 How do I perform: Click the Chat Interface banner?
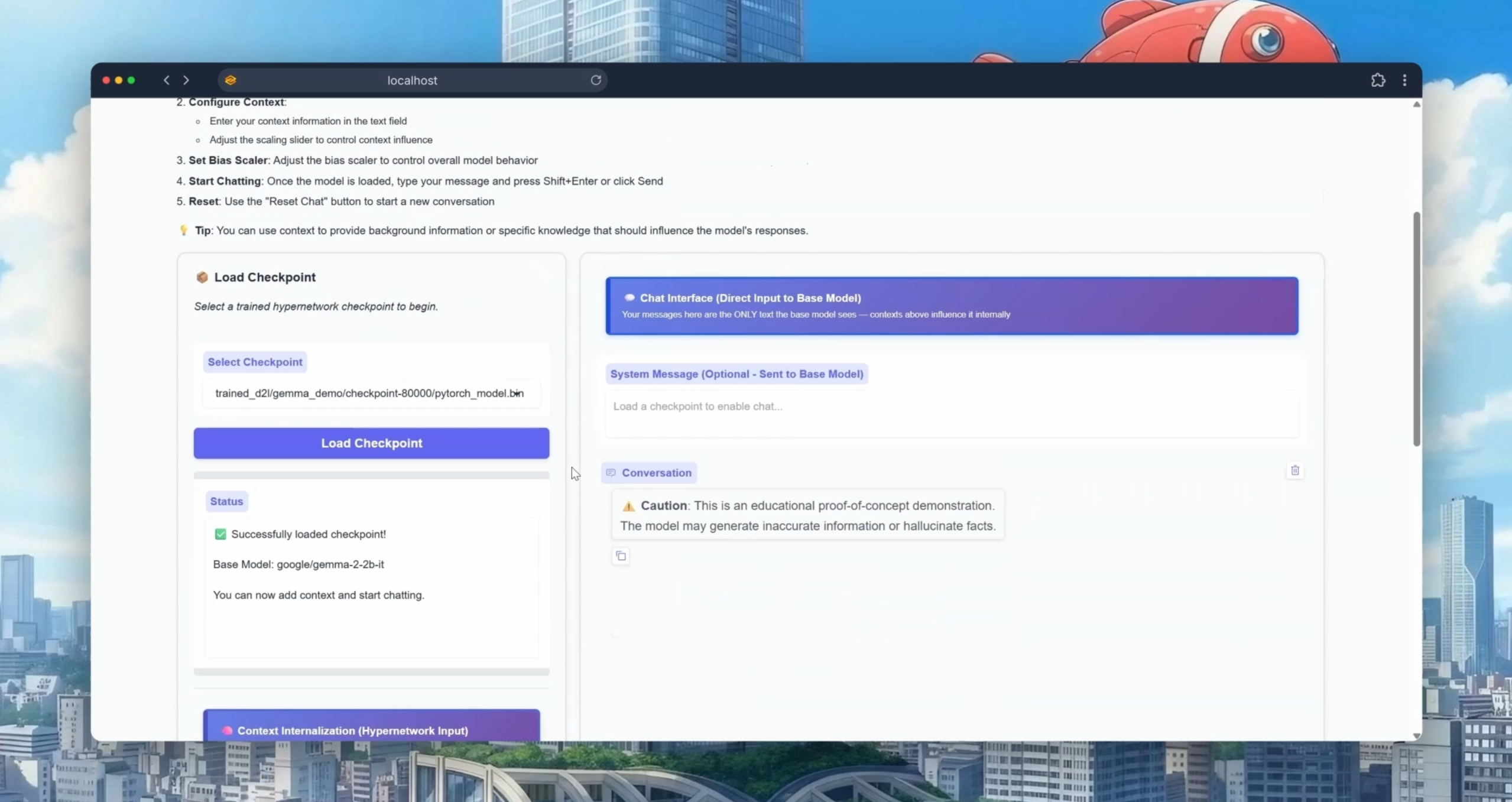[x=952, y=306]
